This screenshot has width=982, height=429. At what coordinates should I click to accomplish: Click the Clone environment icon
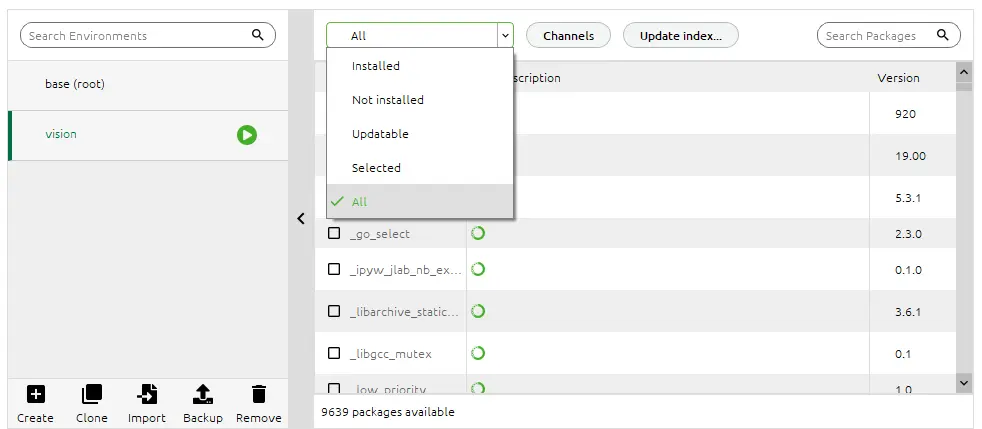(91, 394)
